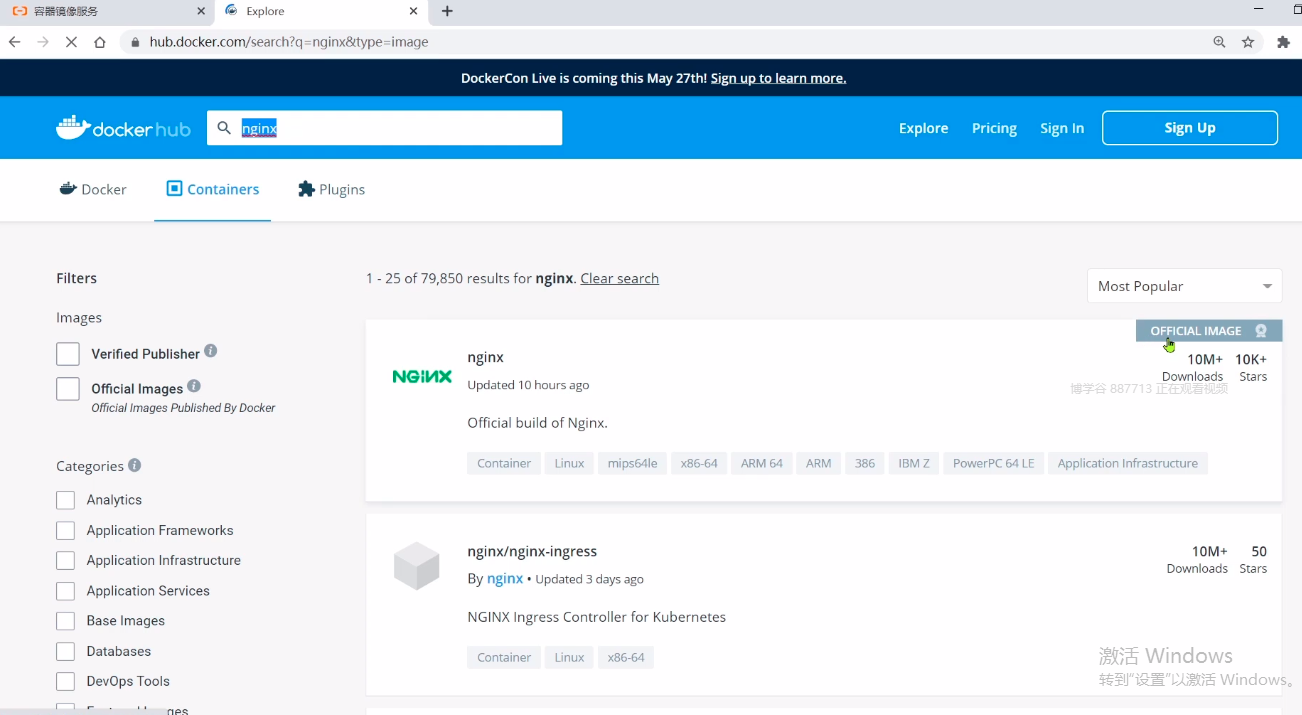Switch to the 容器镜像服务 browser tab
The image size is (1302, 715).
[106, 11]
